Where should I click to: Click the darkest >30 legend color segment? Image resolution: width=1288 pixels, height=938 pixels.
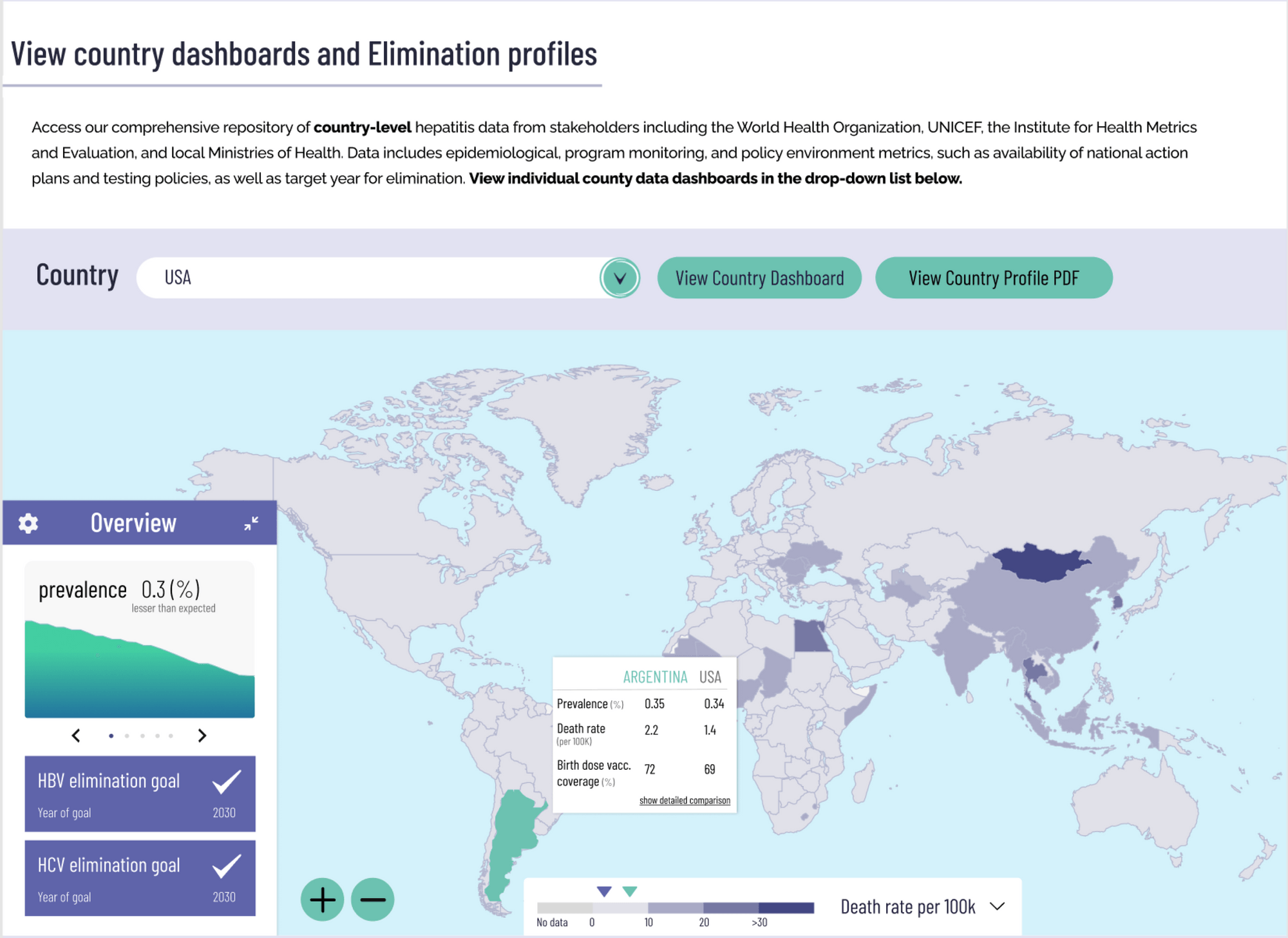tap(786, 908)
